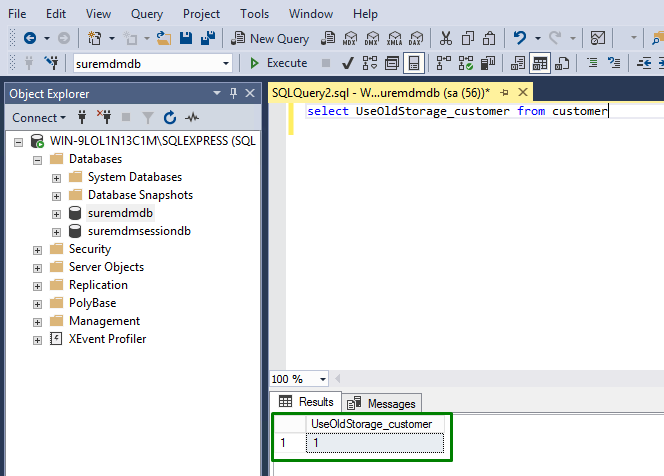
Task: Click the Change Connection icon
Action: pos(52,64)
